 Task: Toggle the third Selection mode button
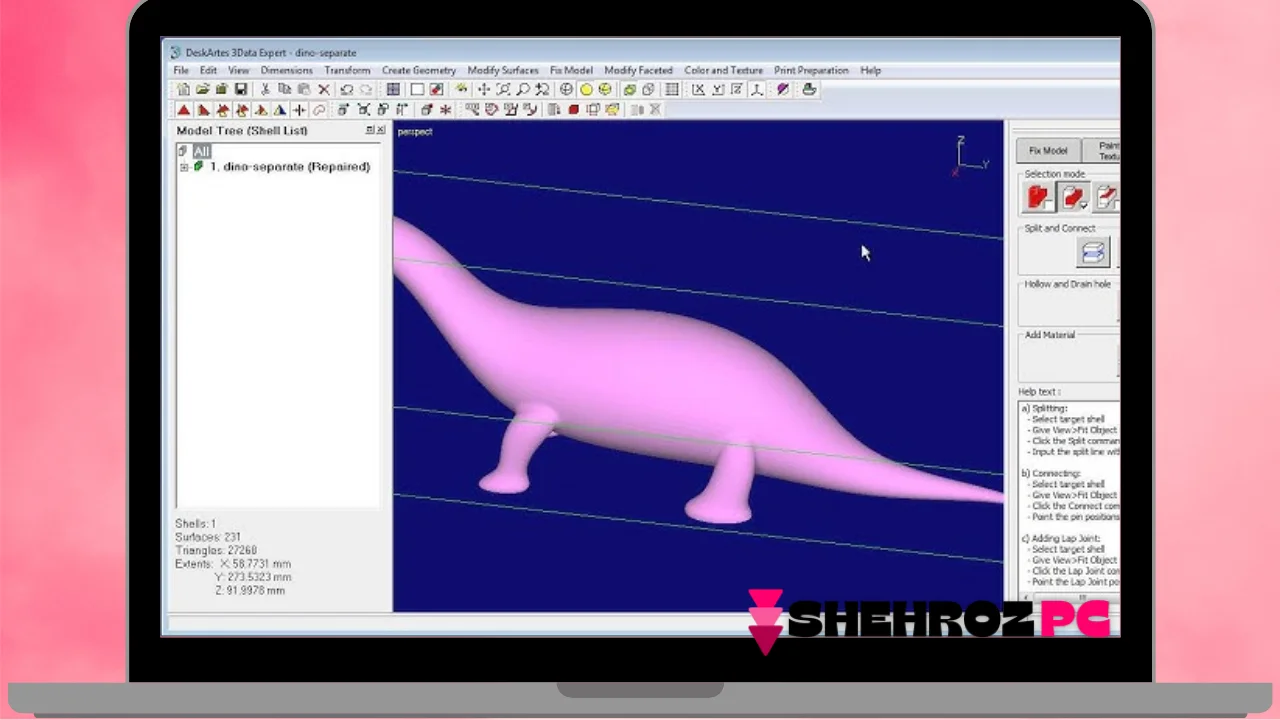[x=1107, y=197]
